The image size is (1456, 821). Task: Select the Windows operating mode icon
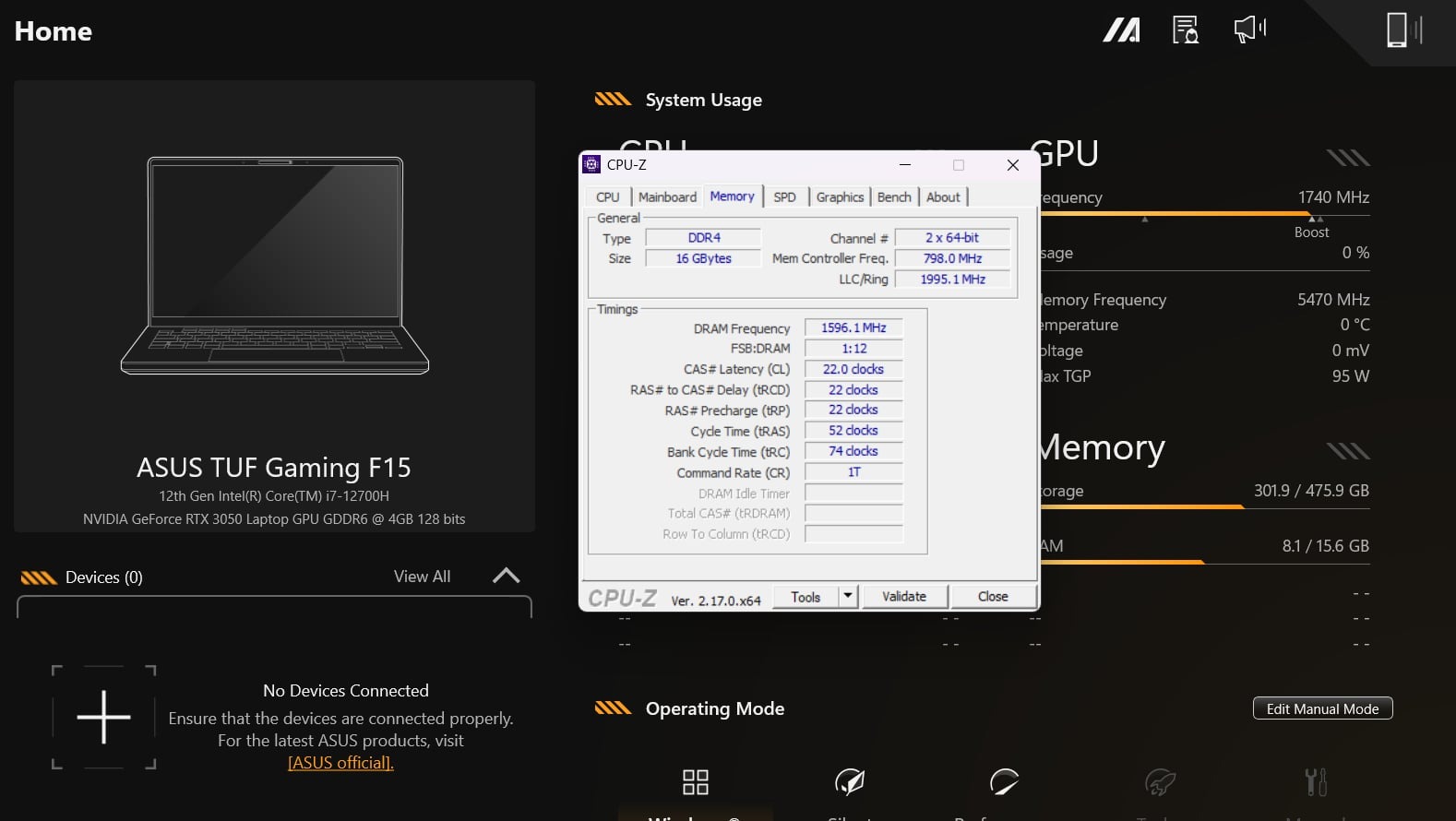coord(696,782)
